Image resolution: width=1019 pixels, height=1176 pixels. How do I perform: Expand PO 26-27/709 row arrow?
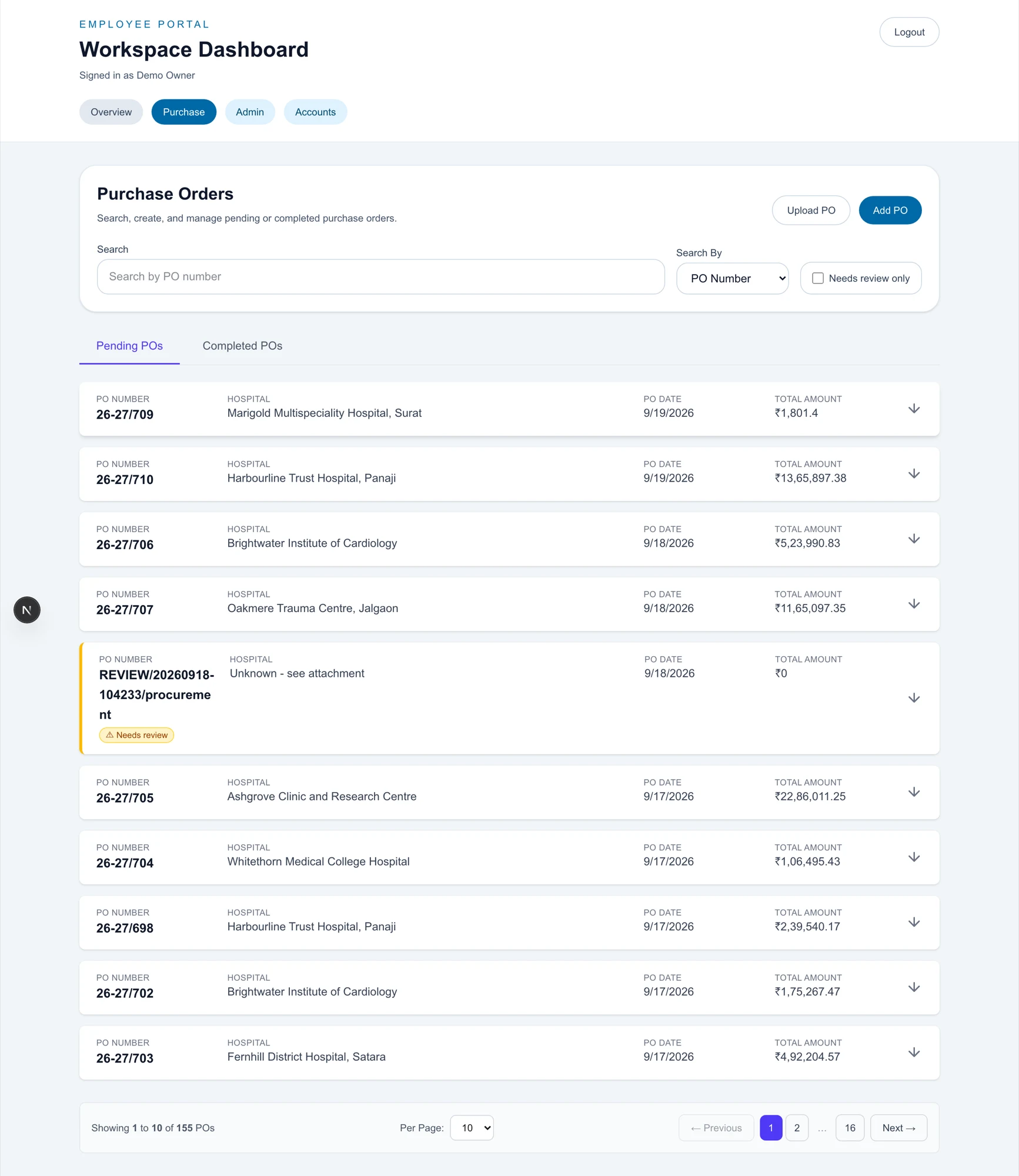914,409
